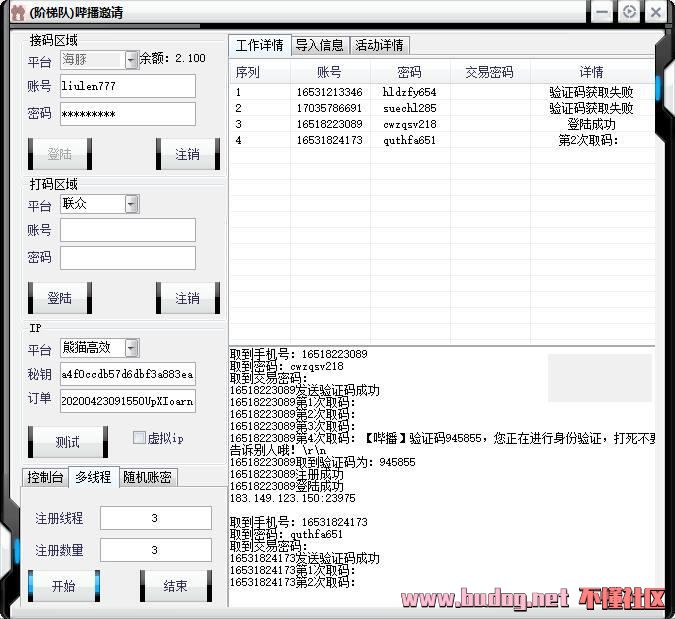This screenshot has height=619, width=675.
Task: Click the 秘钥 input field
Action: tap(128, 374)
